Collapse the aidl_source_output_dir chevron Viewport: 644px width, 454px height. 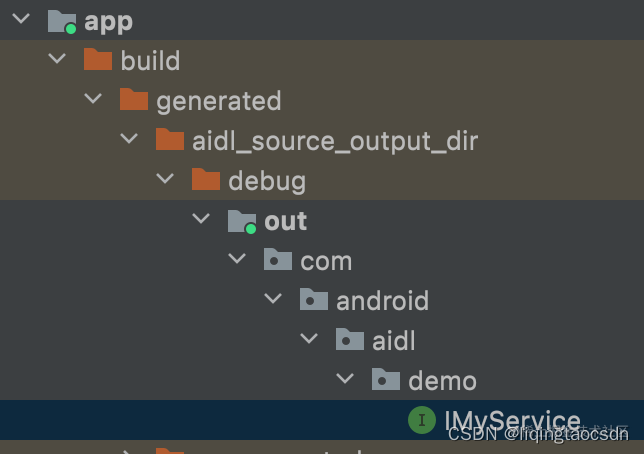129,138
